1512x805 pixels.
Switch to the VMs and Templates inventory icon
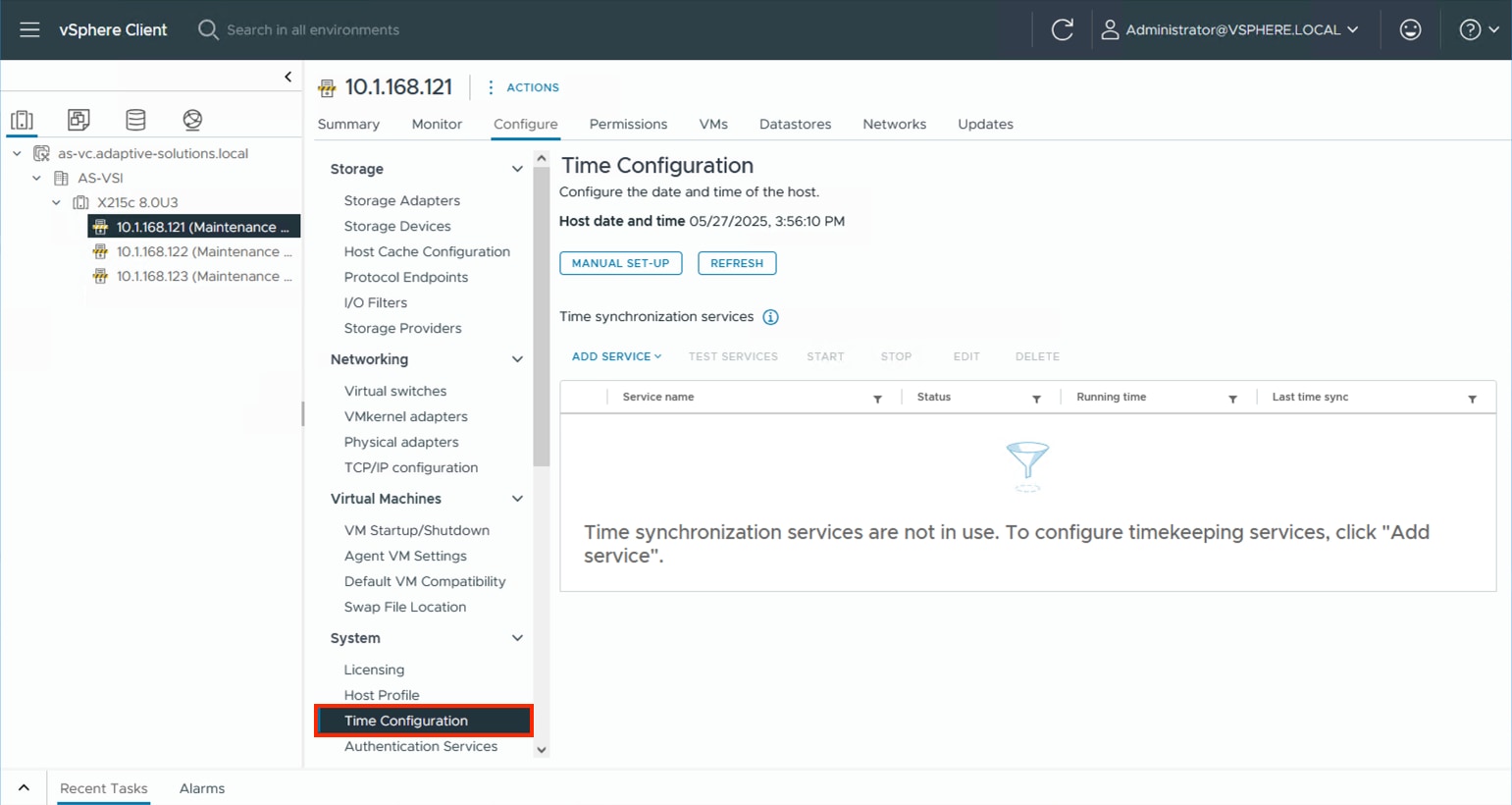pos(78,120)
